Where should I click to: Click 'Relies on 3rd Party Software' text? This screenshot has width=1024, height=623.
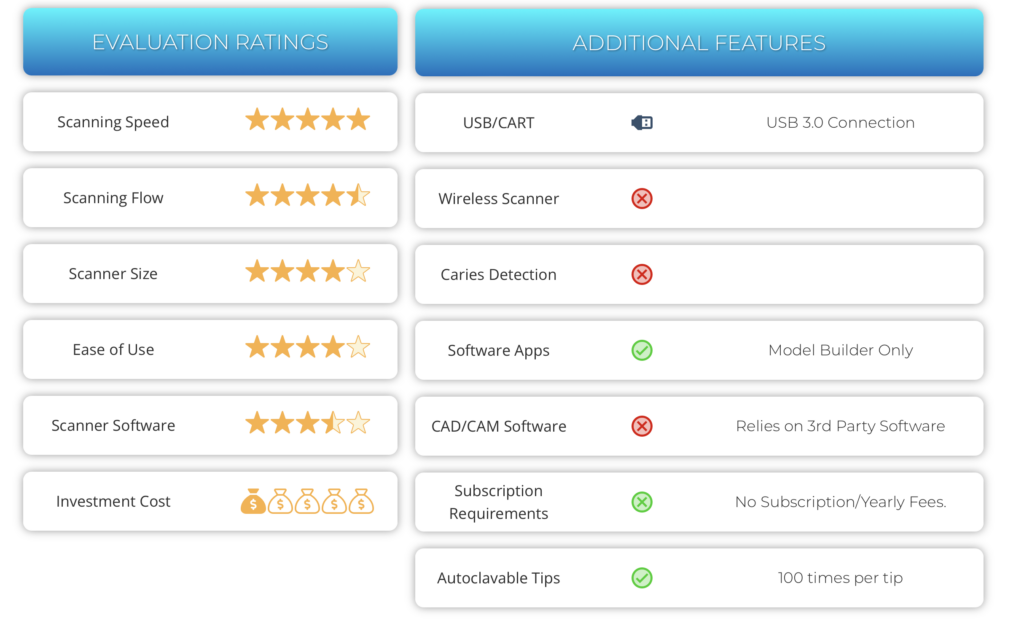[x=840, y=426]
